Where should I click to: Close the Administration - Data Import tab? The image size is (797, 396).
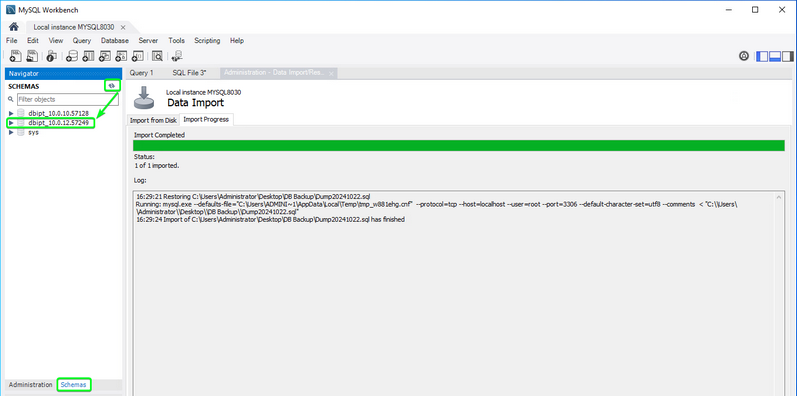click(331, 74)
